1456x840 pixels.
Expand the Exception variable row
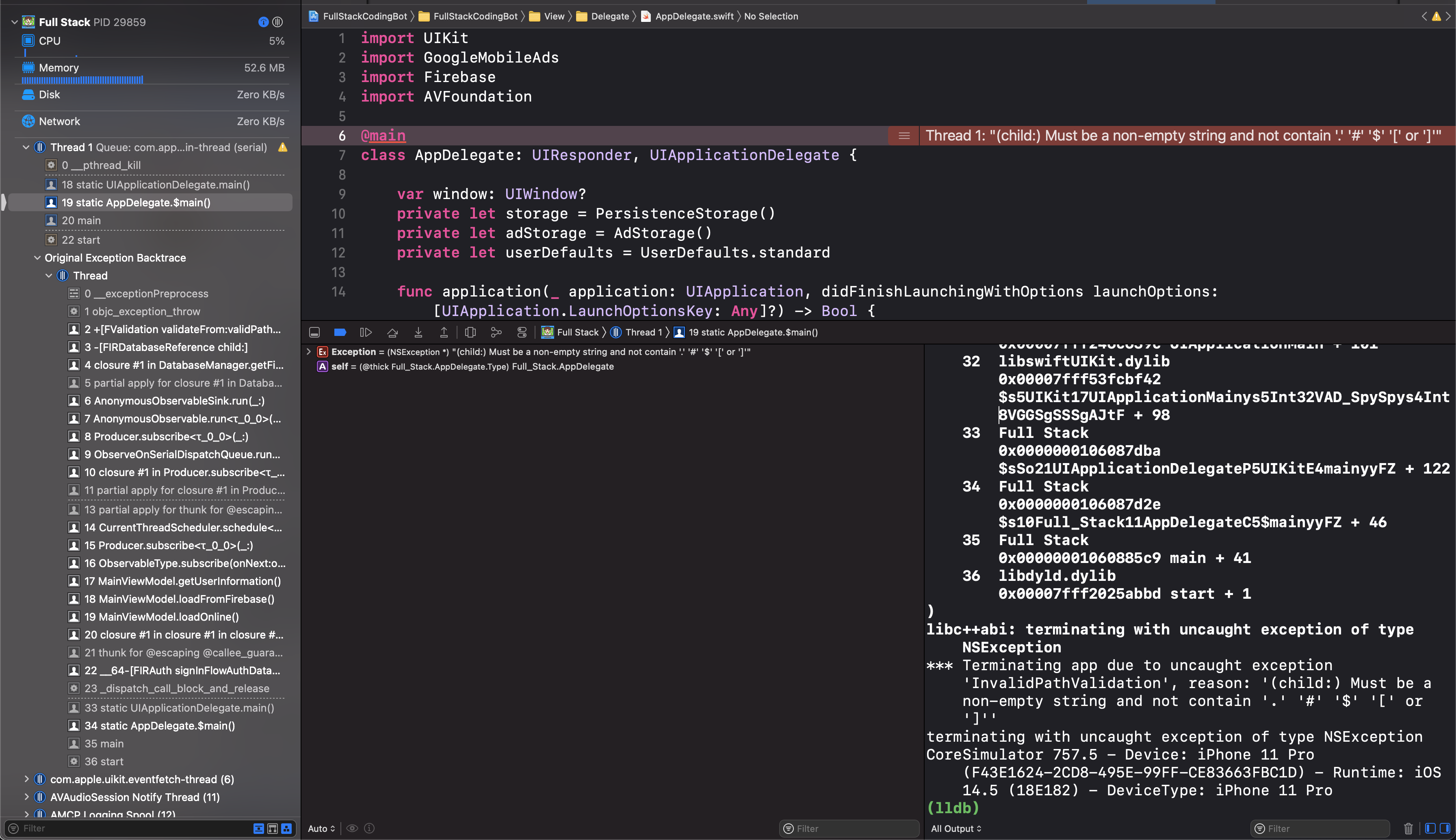coord(309,351)
